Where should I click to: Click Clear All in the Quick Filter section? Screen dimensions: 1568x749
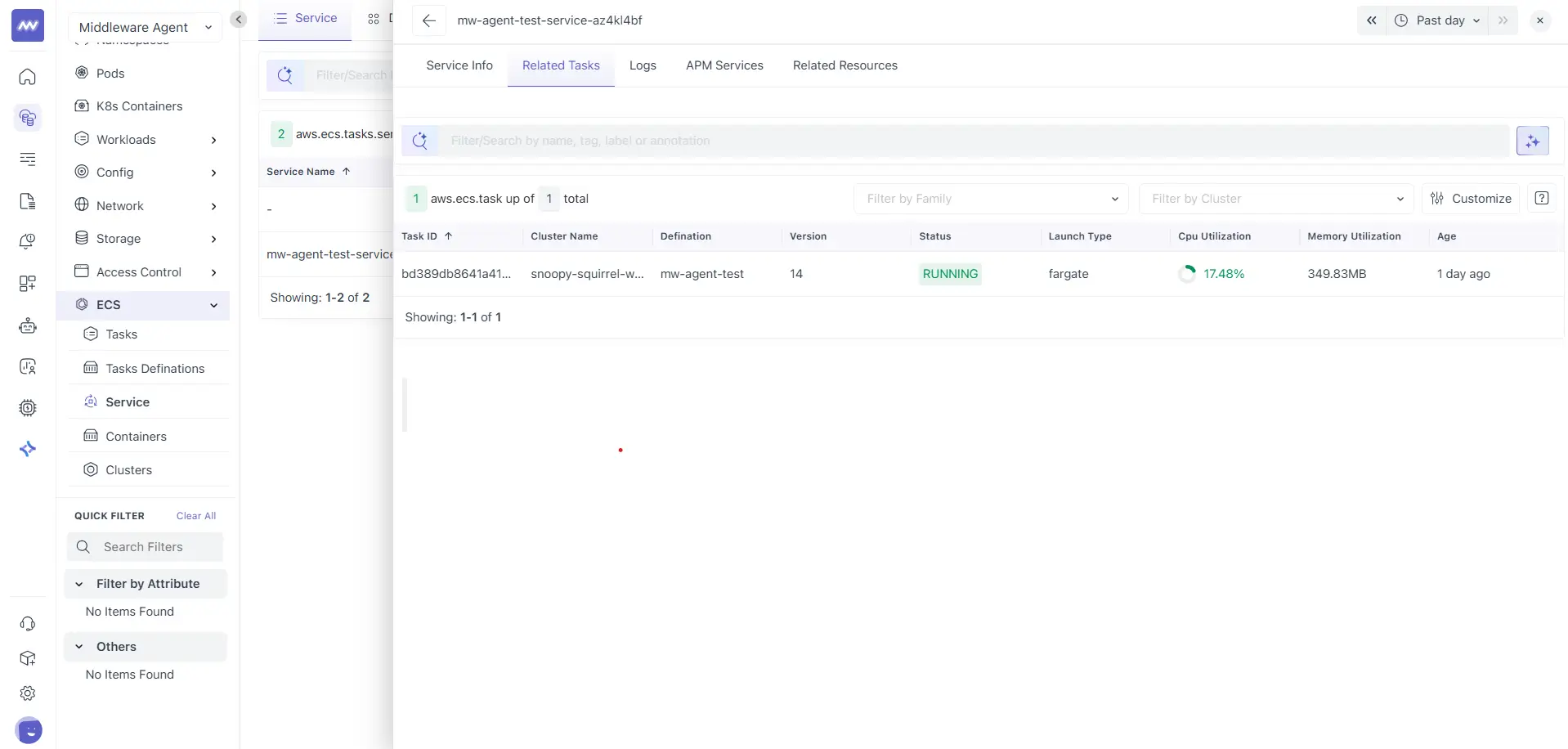point(195,515)
